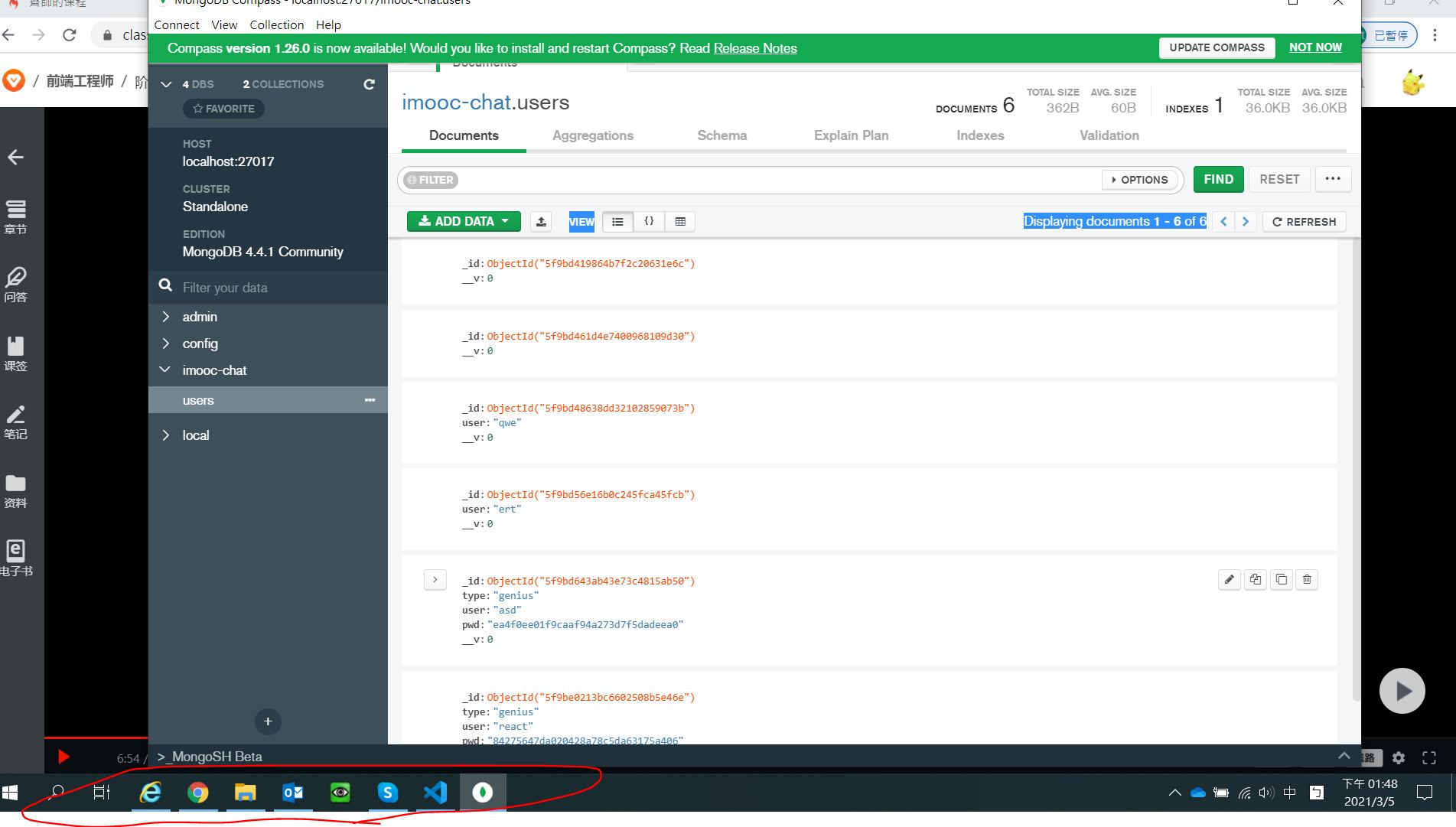1456x827 pixels.
Task: Delete the document with user "asd"
Action: click(x=1307, y=580)
